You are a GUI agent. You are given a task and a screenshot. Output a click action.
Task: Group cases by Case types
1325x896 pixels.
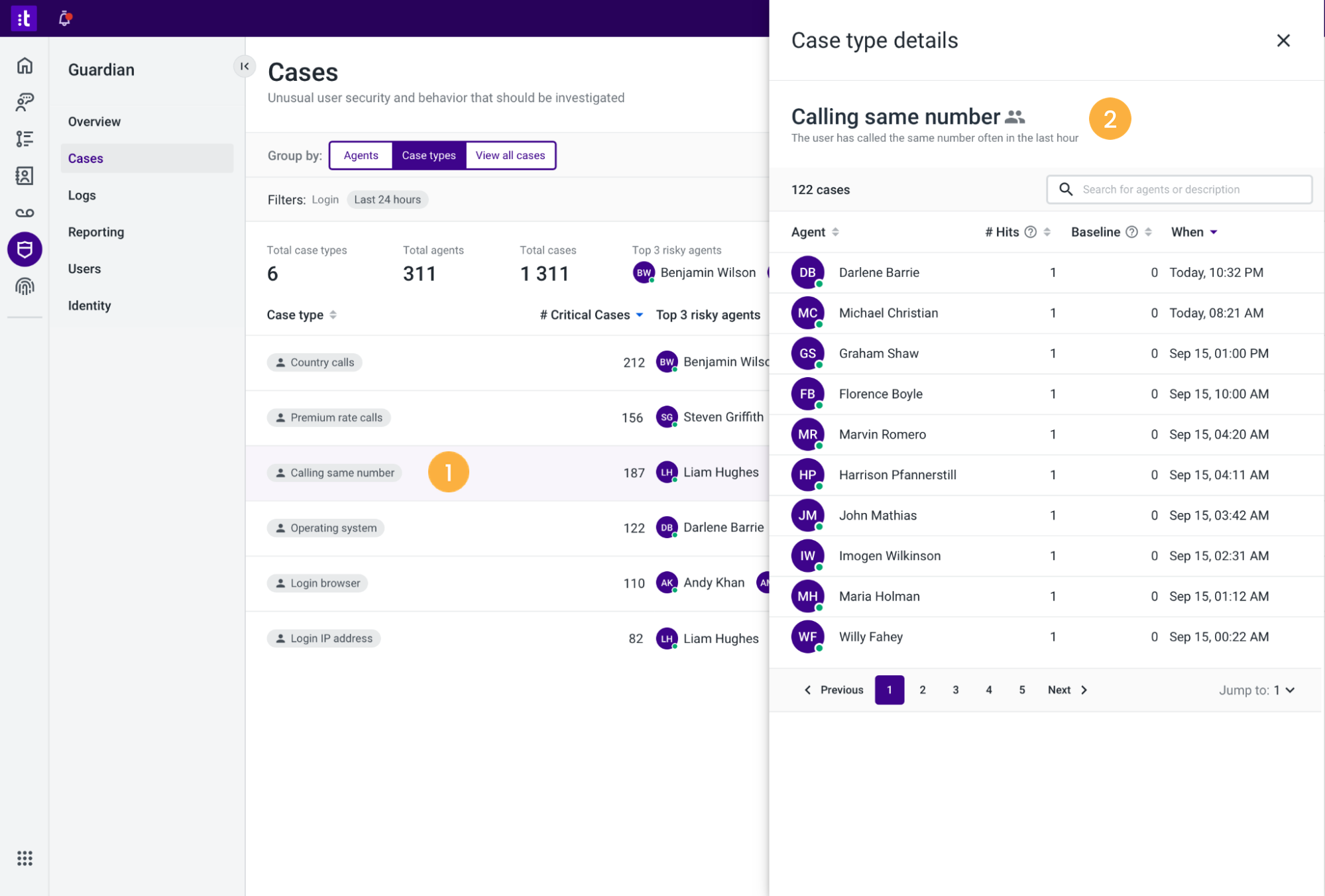(429, 155)
